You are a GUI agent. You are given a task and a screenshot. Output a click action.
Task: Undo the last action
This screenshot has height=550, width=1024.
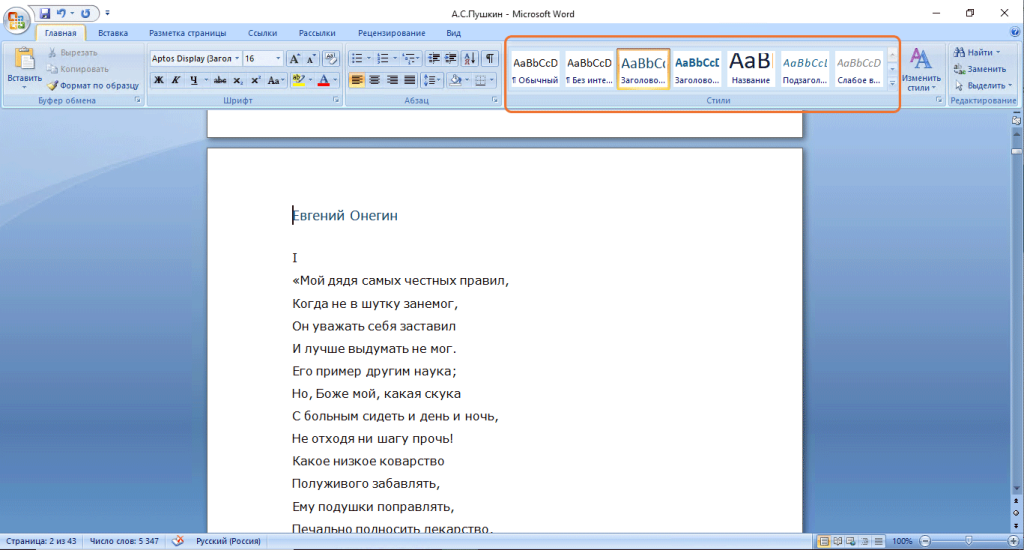pos(61,13)
